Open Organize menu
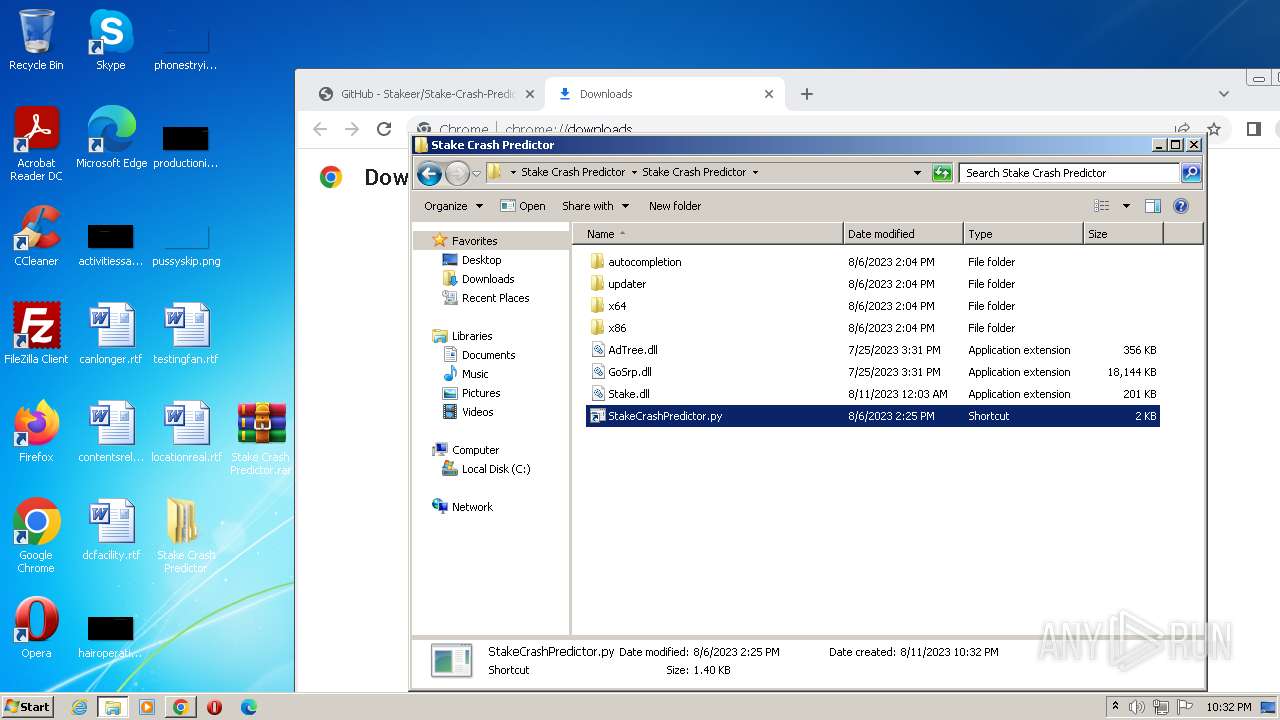 pos(453,206)
